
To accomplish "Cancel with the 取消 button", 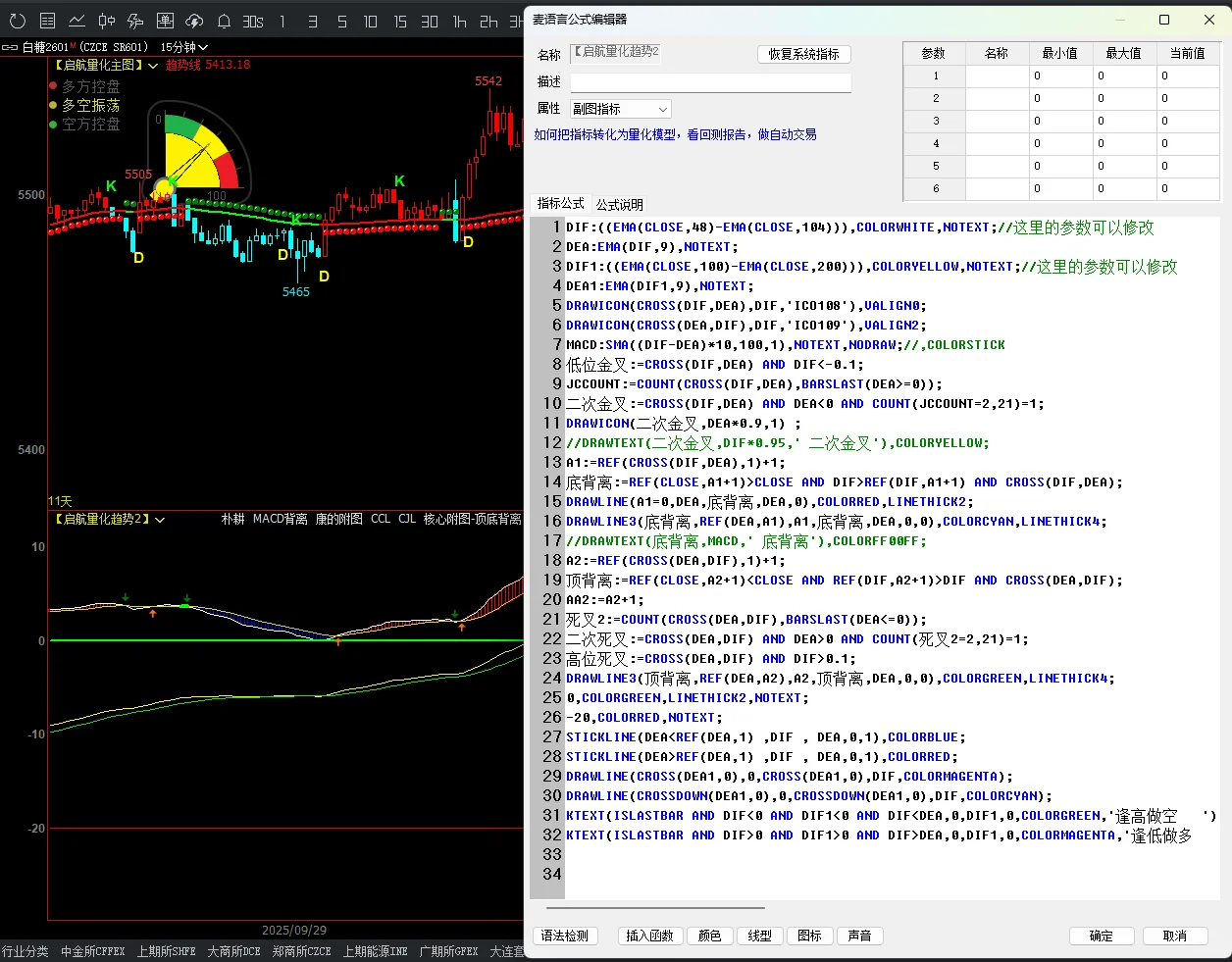I will 1175,936.
